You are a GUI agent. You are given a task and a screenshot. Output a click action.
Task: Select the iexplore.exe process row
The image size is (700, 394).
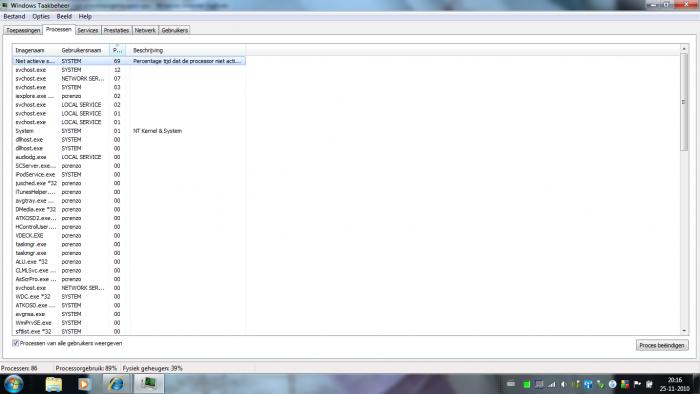pos(129,96)
